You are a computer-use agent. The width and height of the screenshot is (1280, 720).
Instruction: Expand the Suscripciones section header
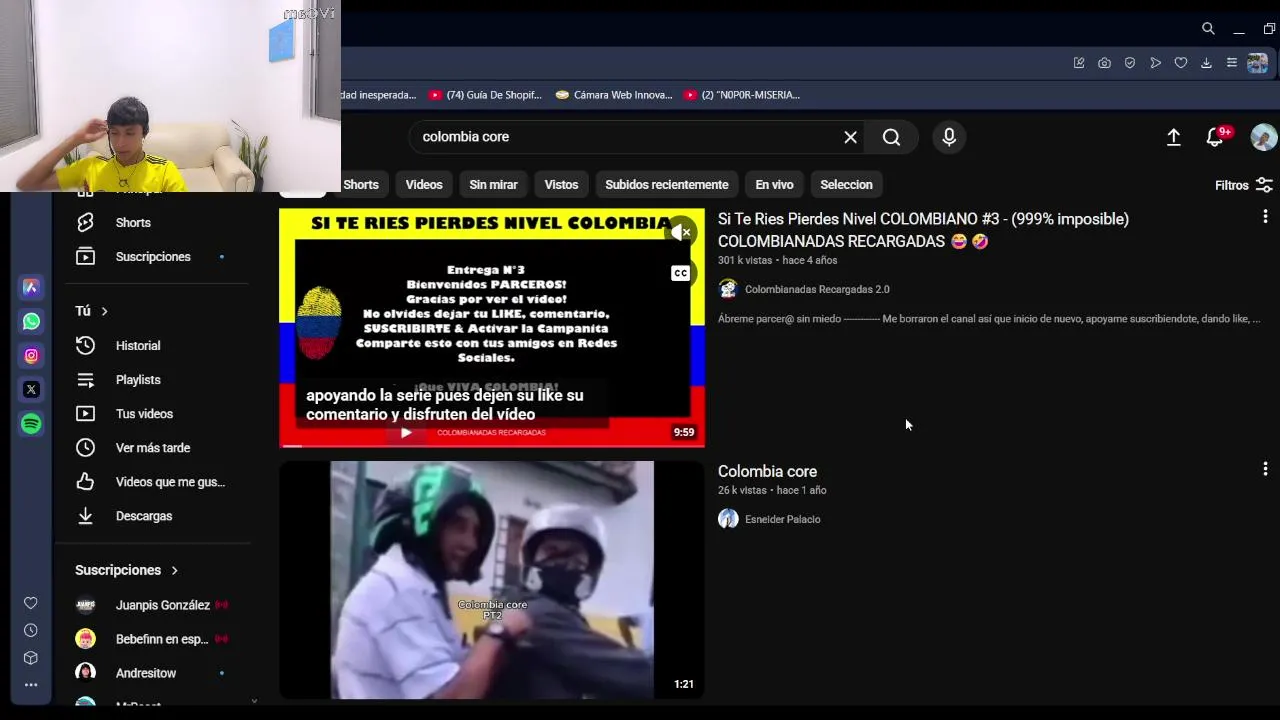[127, 570]
